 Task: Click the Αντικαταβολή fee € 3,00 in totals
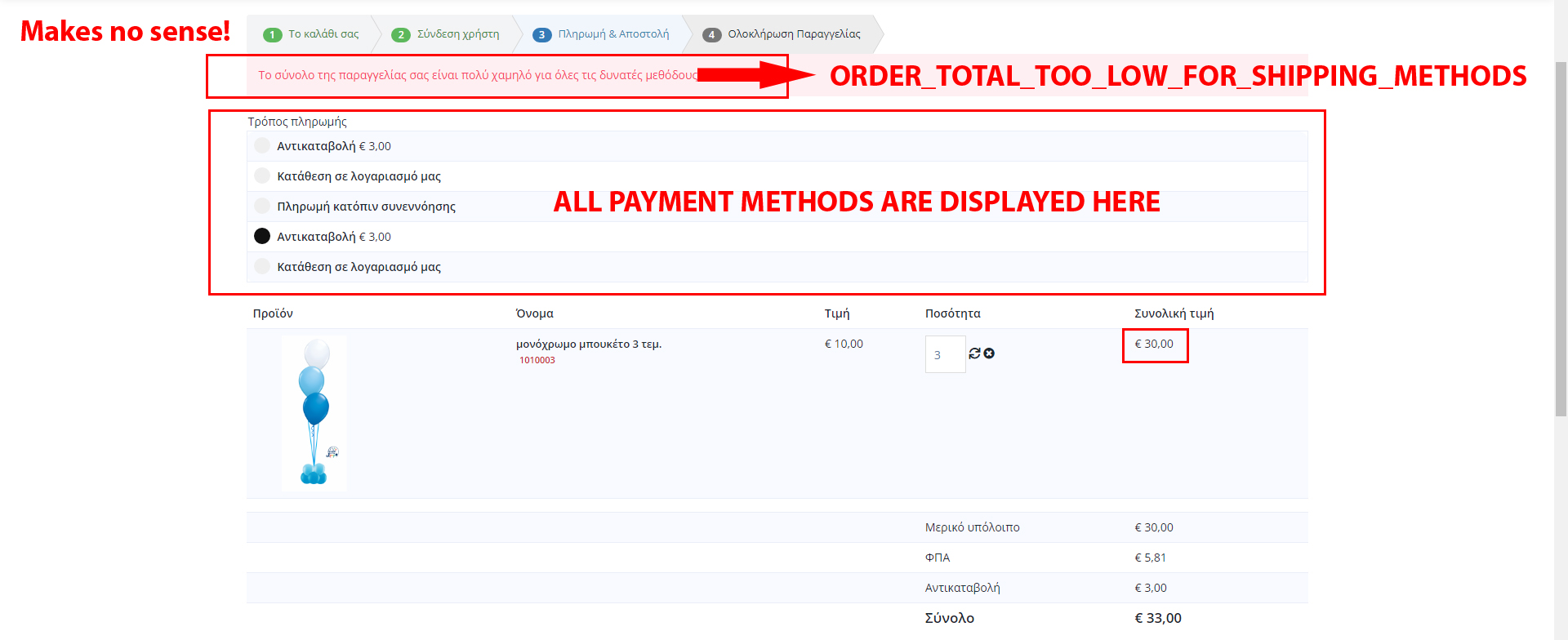tap(1151, 588)
